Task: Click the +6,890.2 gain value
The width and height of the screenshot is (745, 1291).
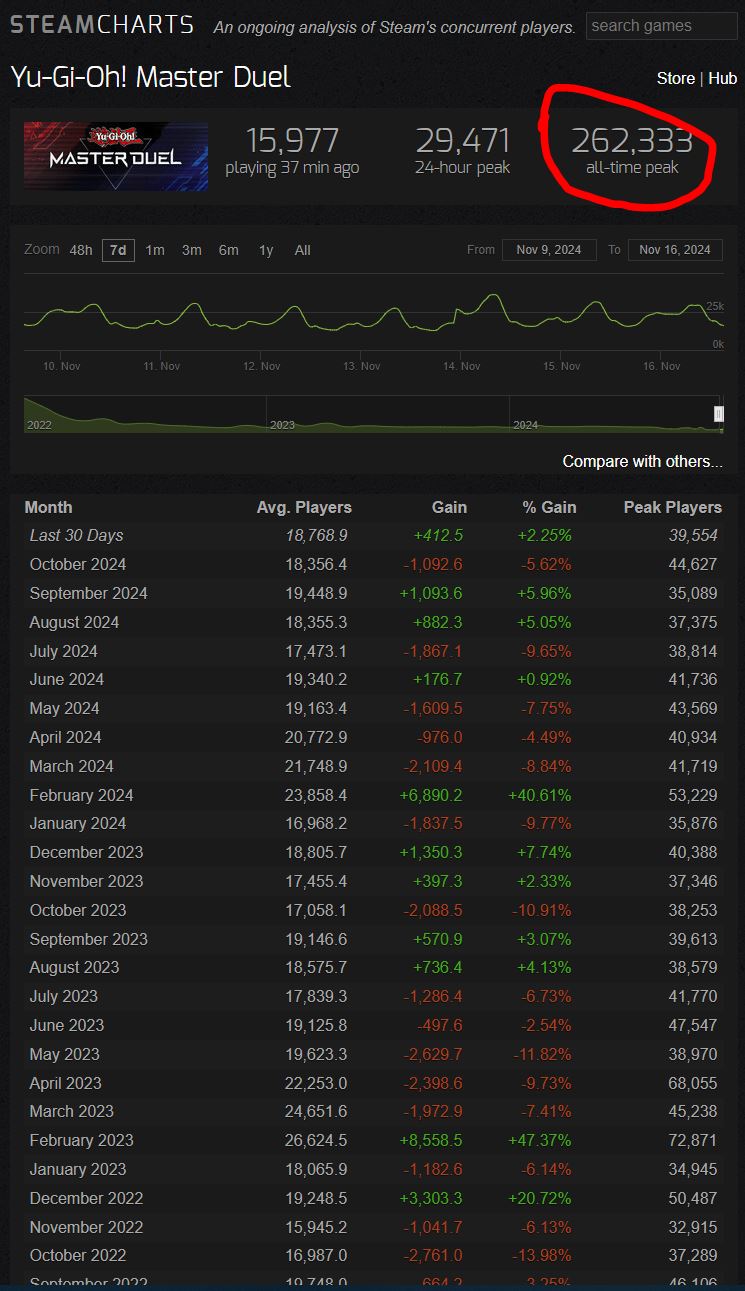Action: [x=431, y=795]
